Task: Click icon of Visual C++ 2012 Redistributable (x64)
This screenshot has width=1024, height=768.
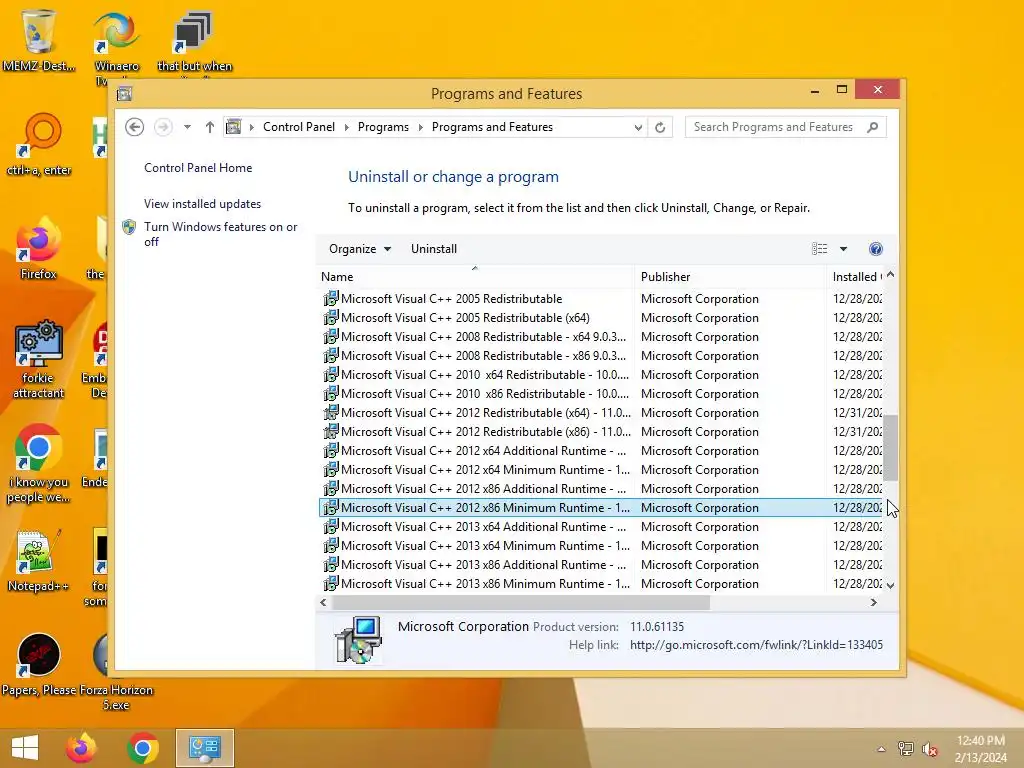Action: 331,413
